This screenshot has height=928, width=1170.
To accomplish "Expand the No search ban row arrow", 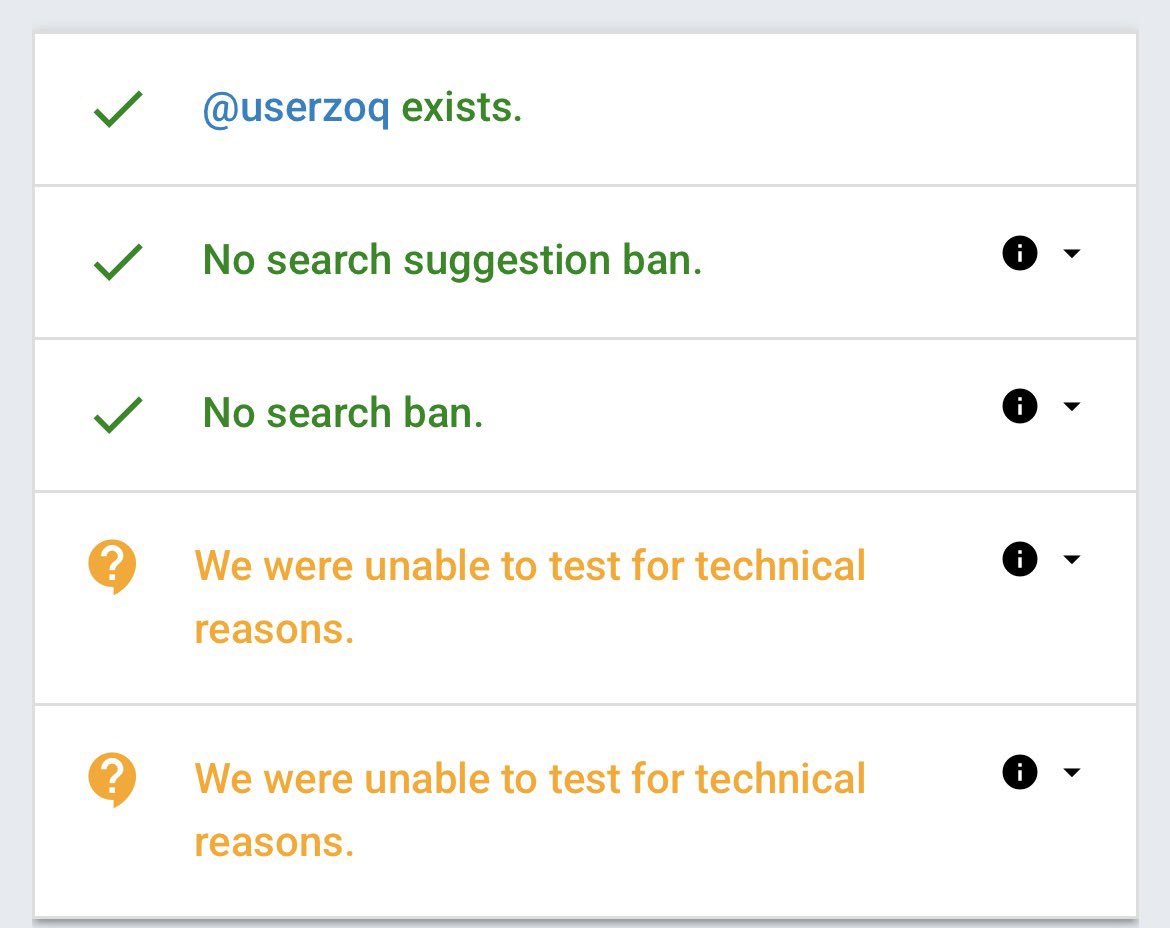I will 1072,407.
